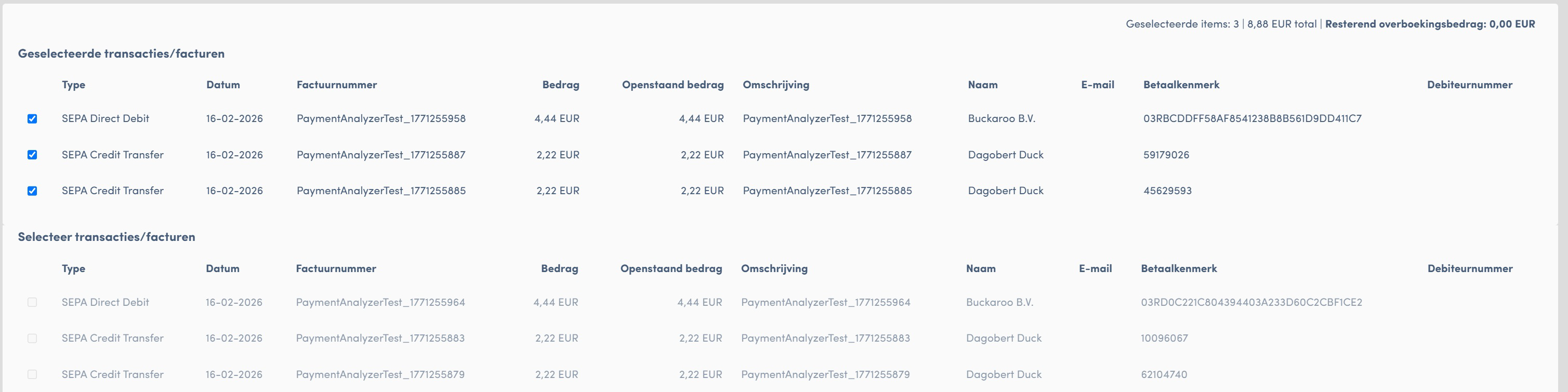The height and width of the screenshot is (392, 1568).
Task: Click Debiteurnummer header in Selecteer transacties table
Action: [x=1470, y=268]
